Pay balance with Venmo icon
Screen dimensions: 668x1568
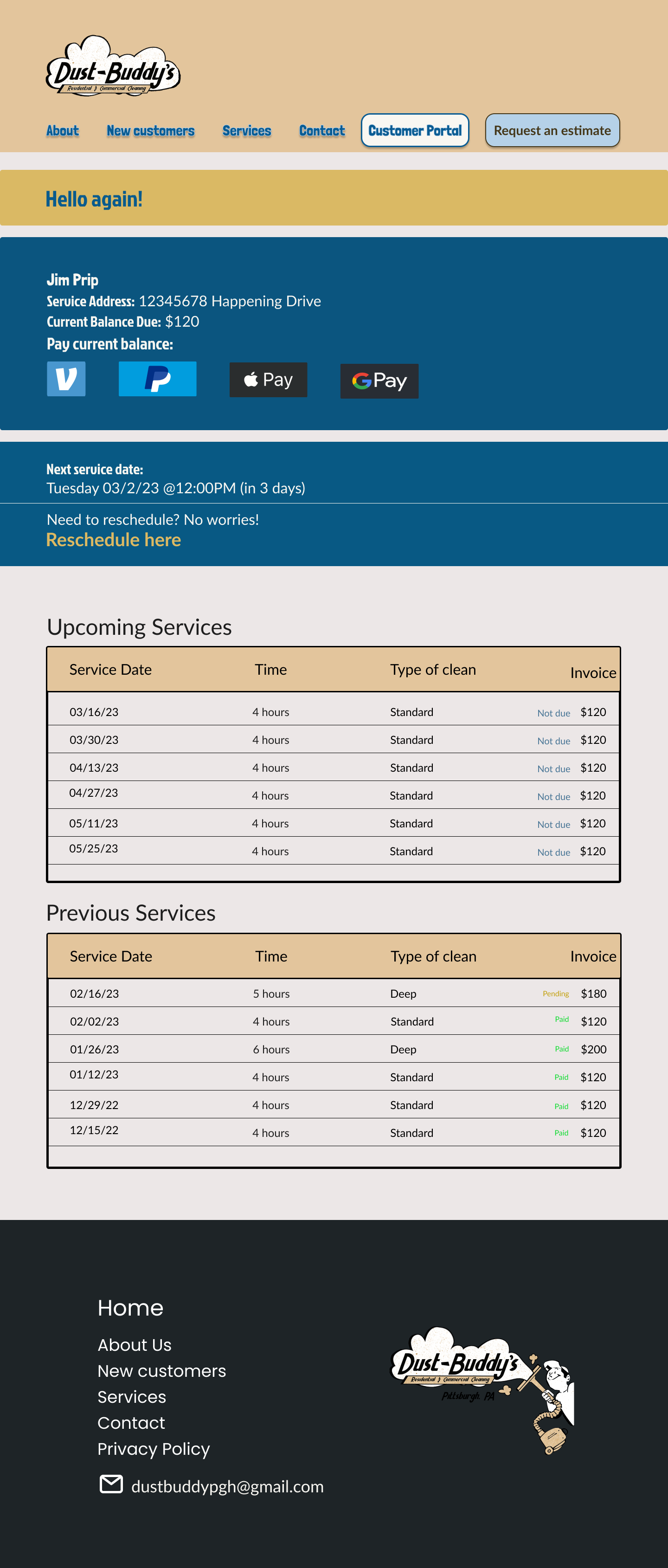click(66, 379)
